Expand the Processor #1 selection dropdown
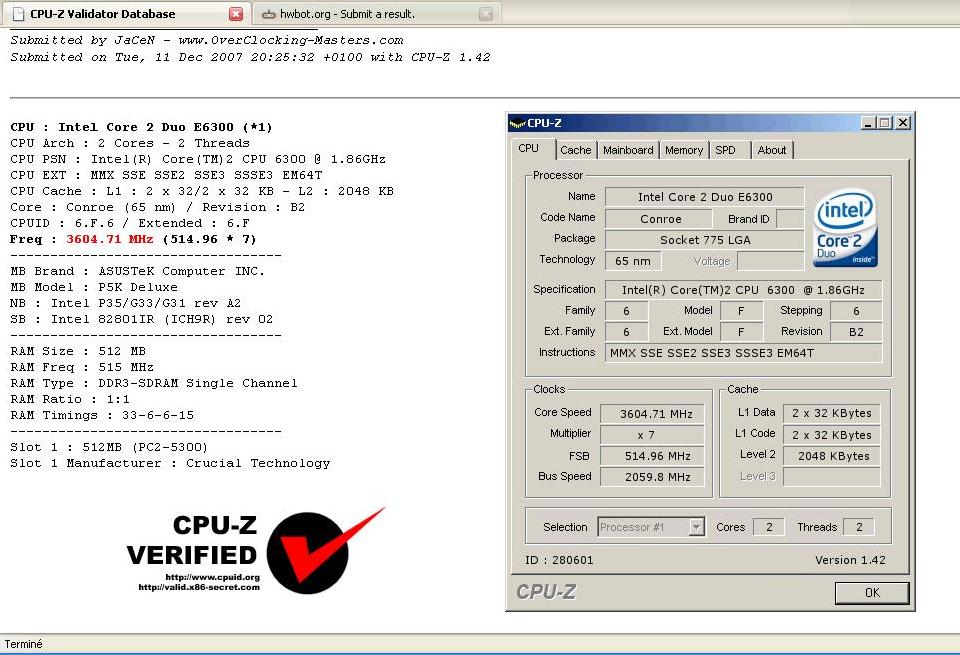960x655 pixels. [x=696, y=527]
